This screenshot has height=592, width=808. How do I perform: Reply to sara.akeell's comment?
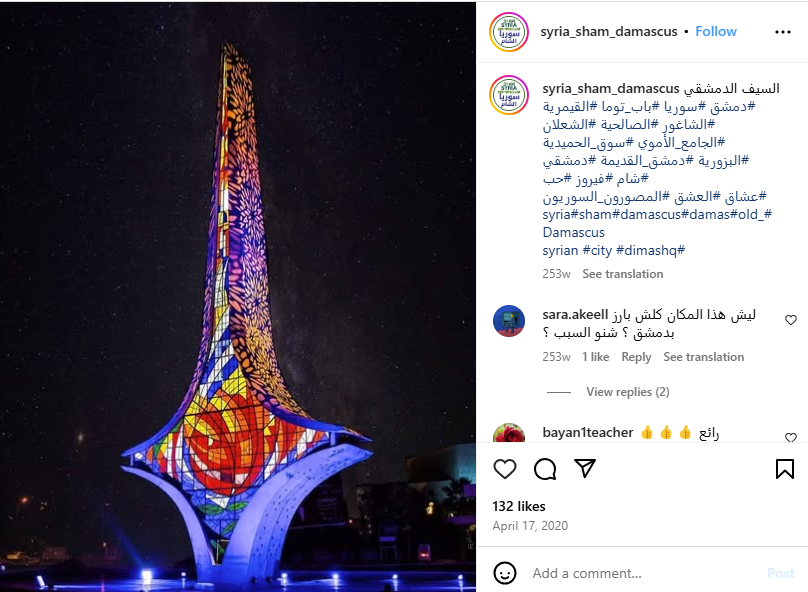(636, 357)
